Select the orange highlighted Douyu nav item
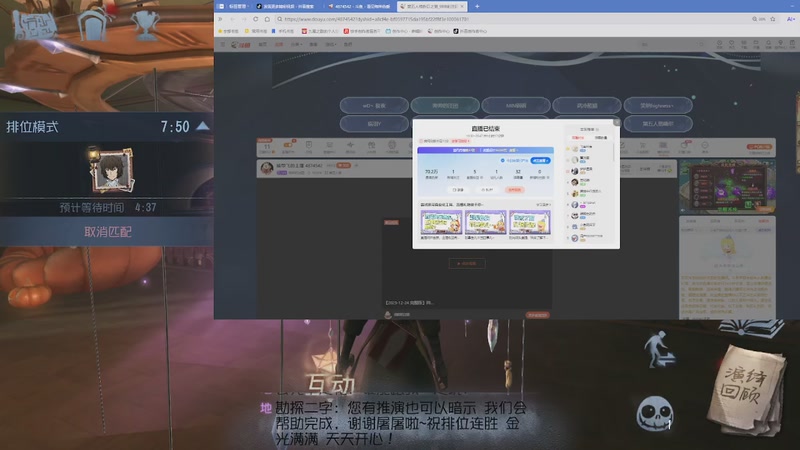Screen dimensions: 800x450 [x=279, y=44]
